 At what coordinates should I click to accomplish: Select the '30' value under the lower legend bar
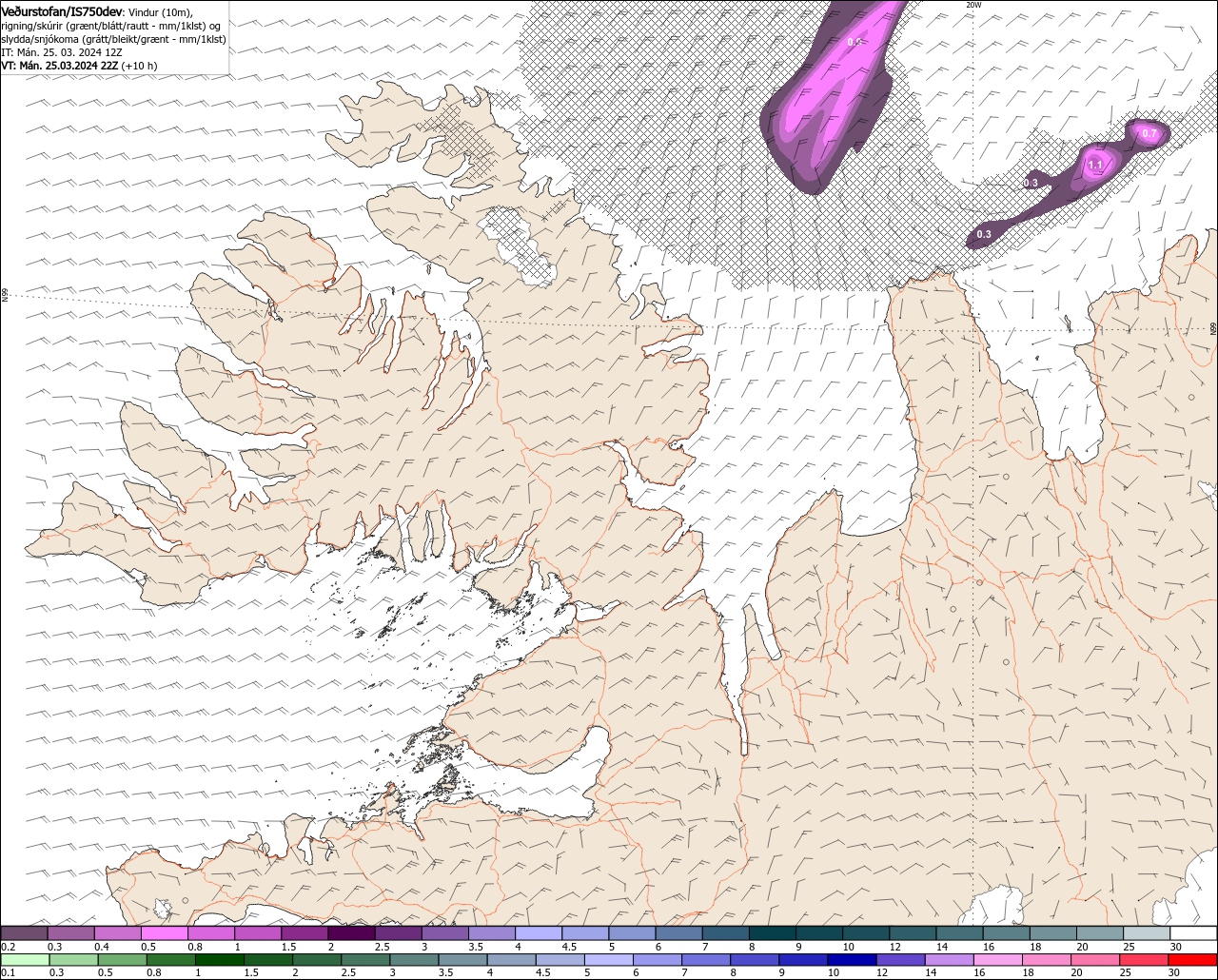[x=1173, y=972]
